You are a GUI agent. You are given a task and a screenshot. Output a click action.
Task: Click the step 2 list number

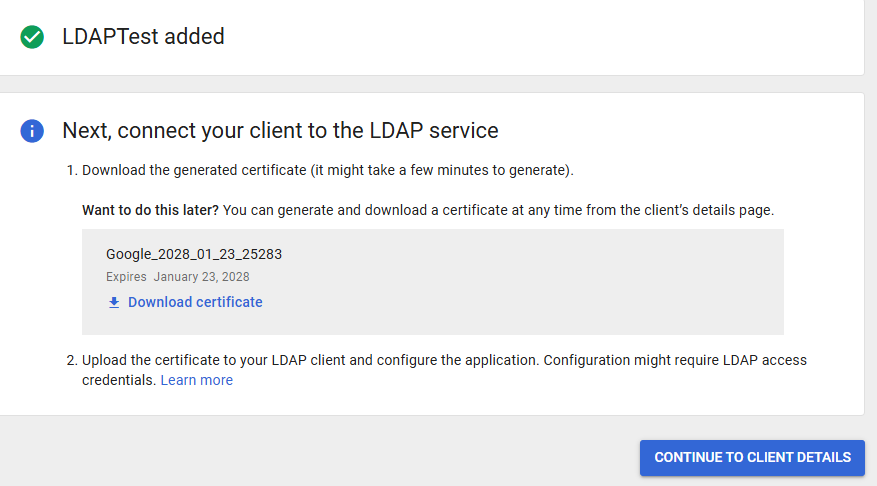(x=71, y=360)
